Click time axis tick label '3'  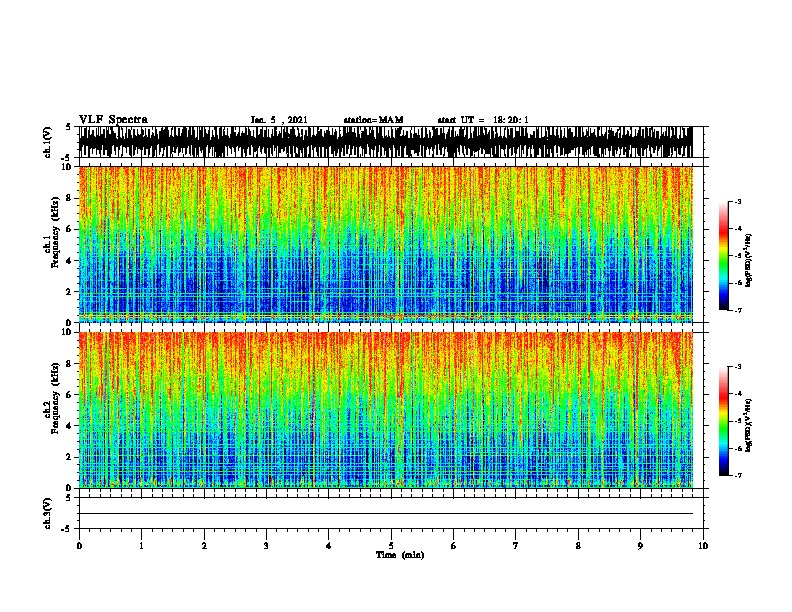pyautogui.click(x=266, y=546)
